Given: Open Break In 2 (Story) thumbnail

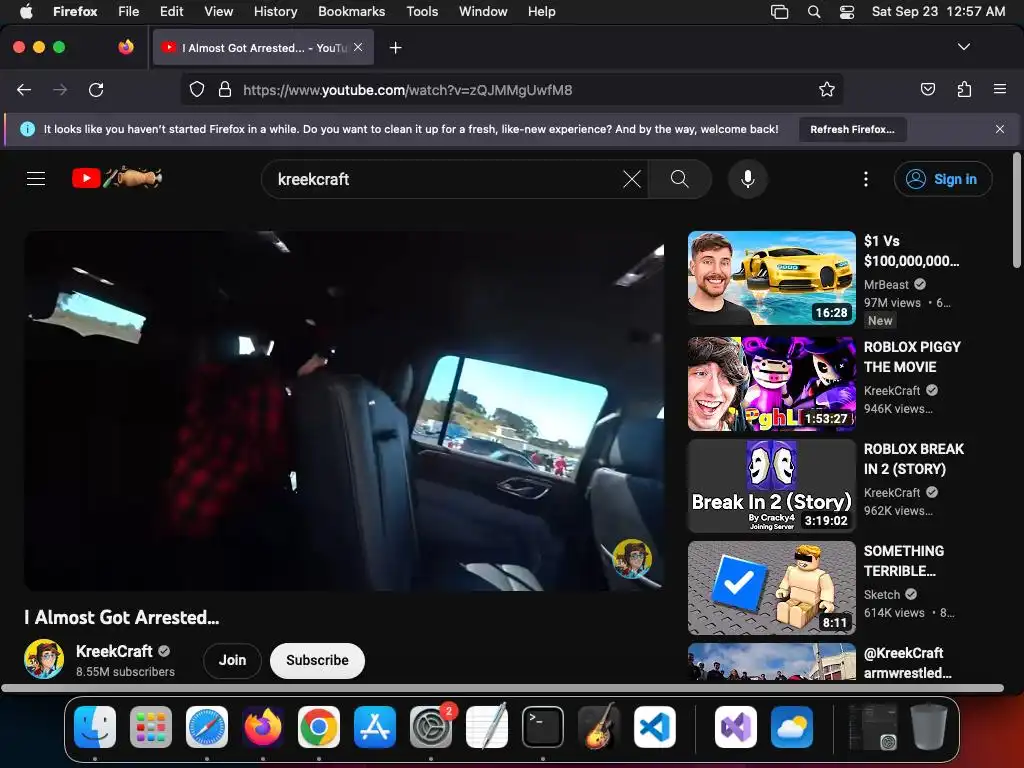Looking at the screenshot, I should tap(771, 486).
